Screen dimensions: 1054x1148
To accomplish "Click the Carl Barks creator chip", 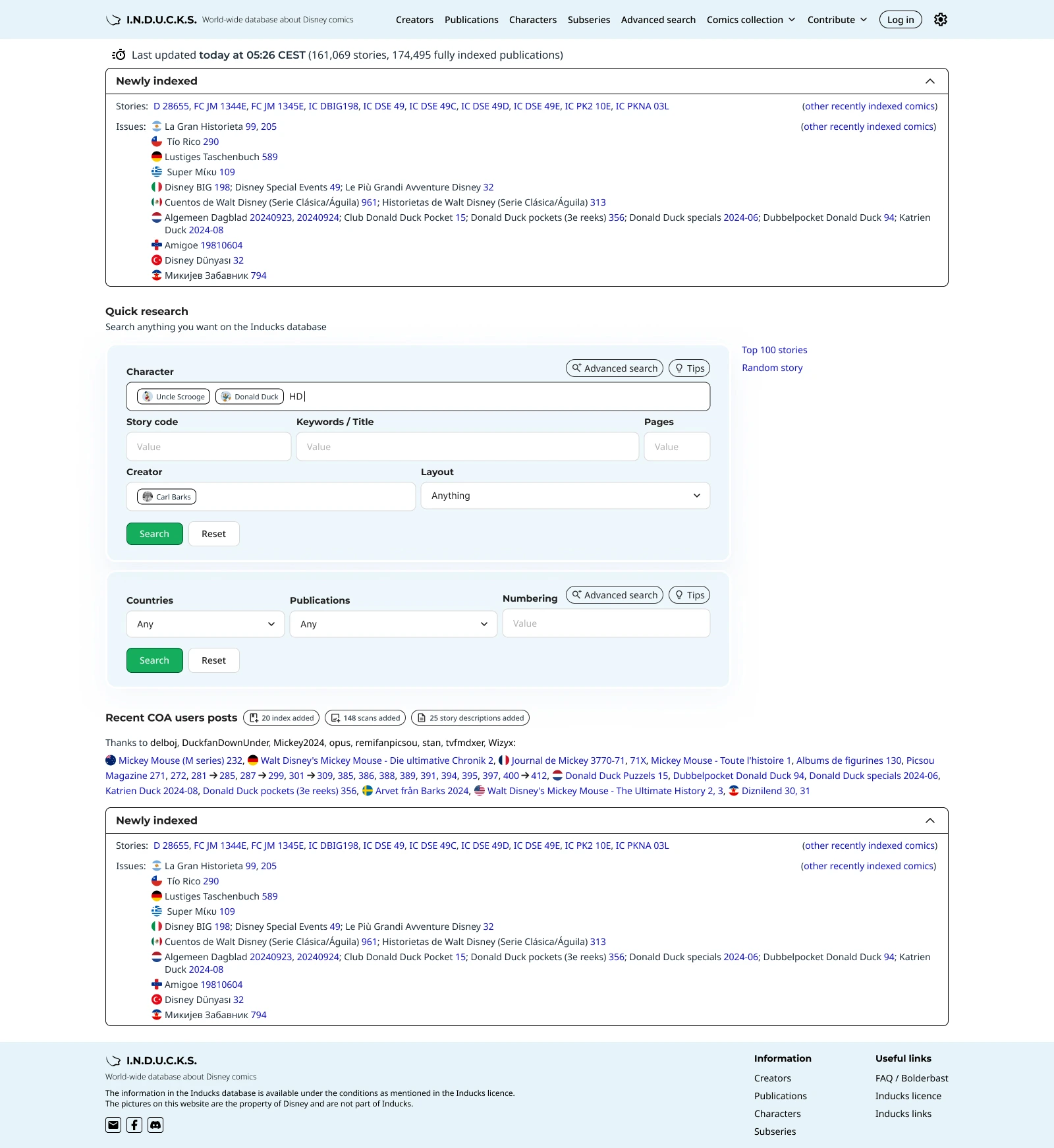I will 167,497.
